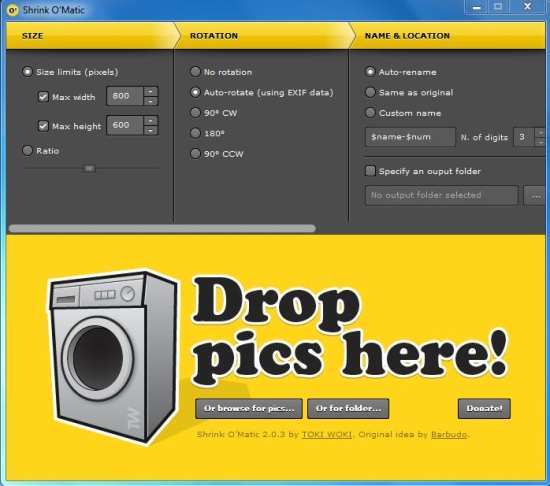
Task: Click the $name-$num custom name field
Action: coord(410,137)
